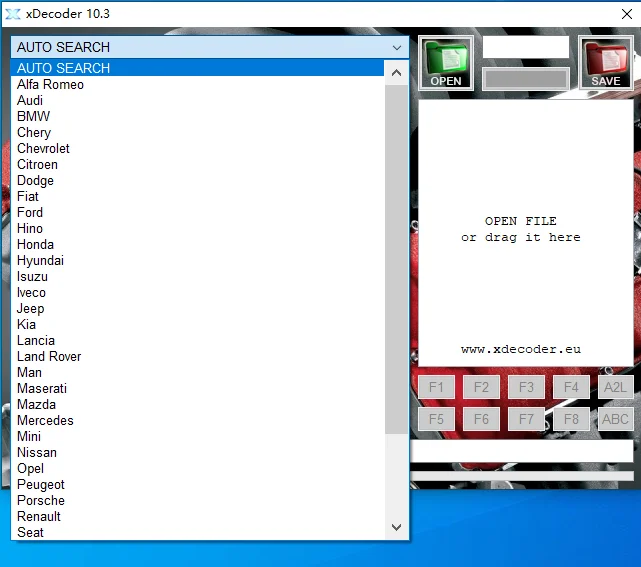Click the OPEN FILE drop area
The height and width of the screenshot is (567, 641).
526,233
